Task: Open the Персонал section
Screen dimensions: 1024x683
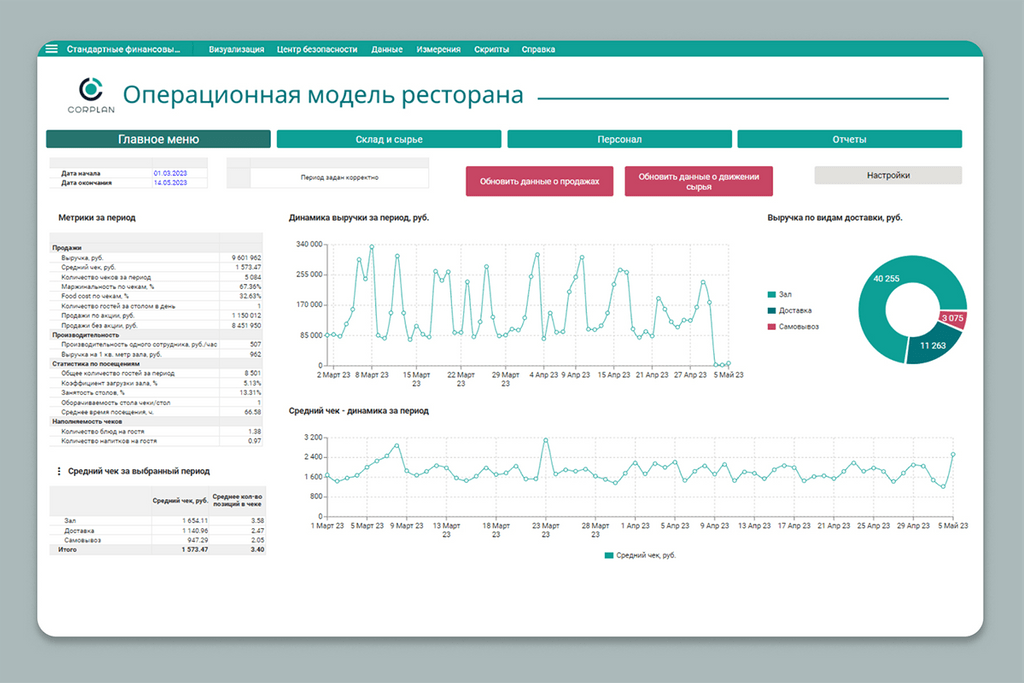Action: (x=619, y=139)
